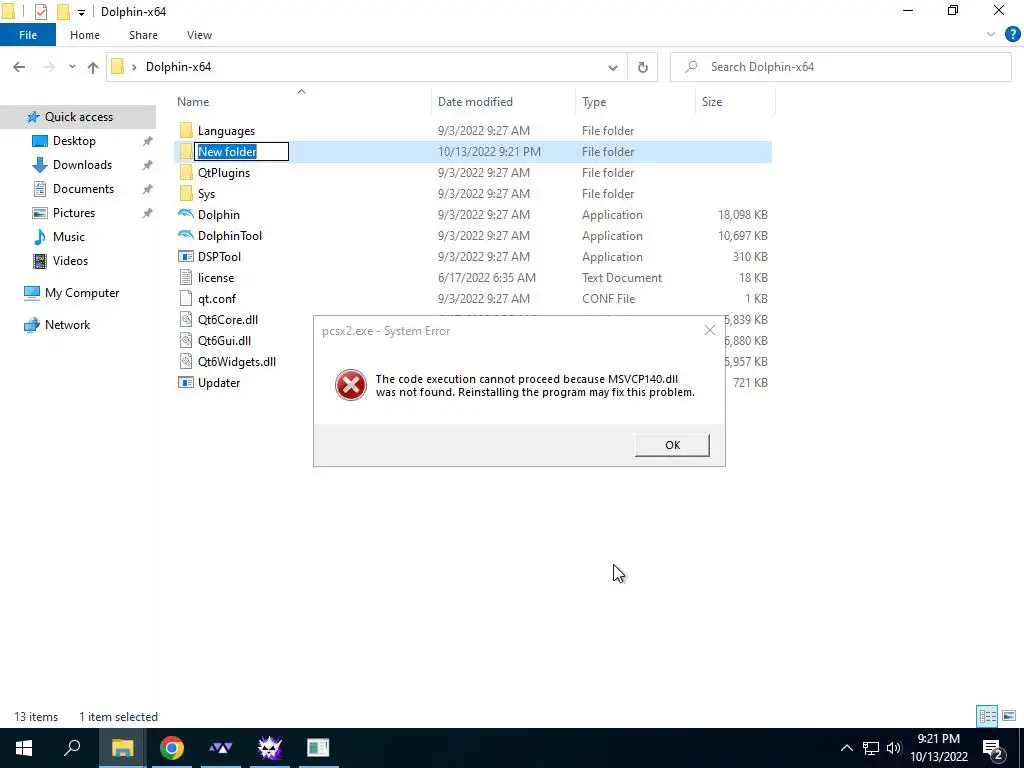Viewport: 1024px width, 768px height.
Task: Open Explorer Help question mark icon
Action: (1012, 35)
